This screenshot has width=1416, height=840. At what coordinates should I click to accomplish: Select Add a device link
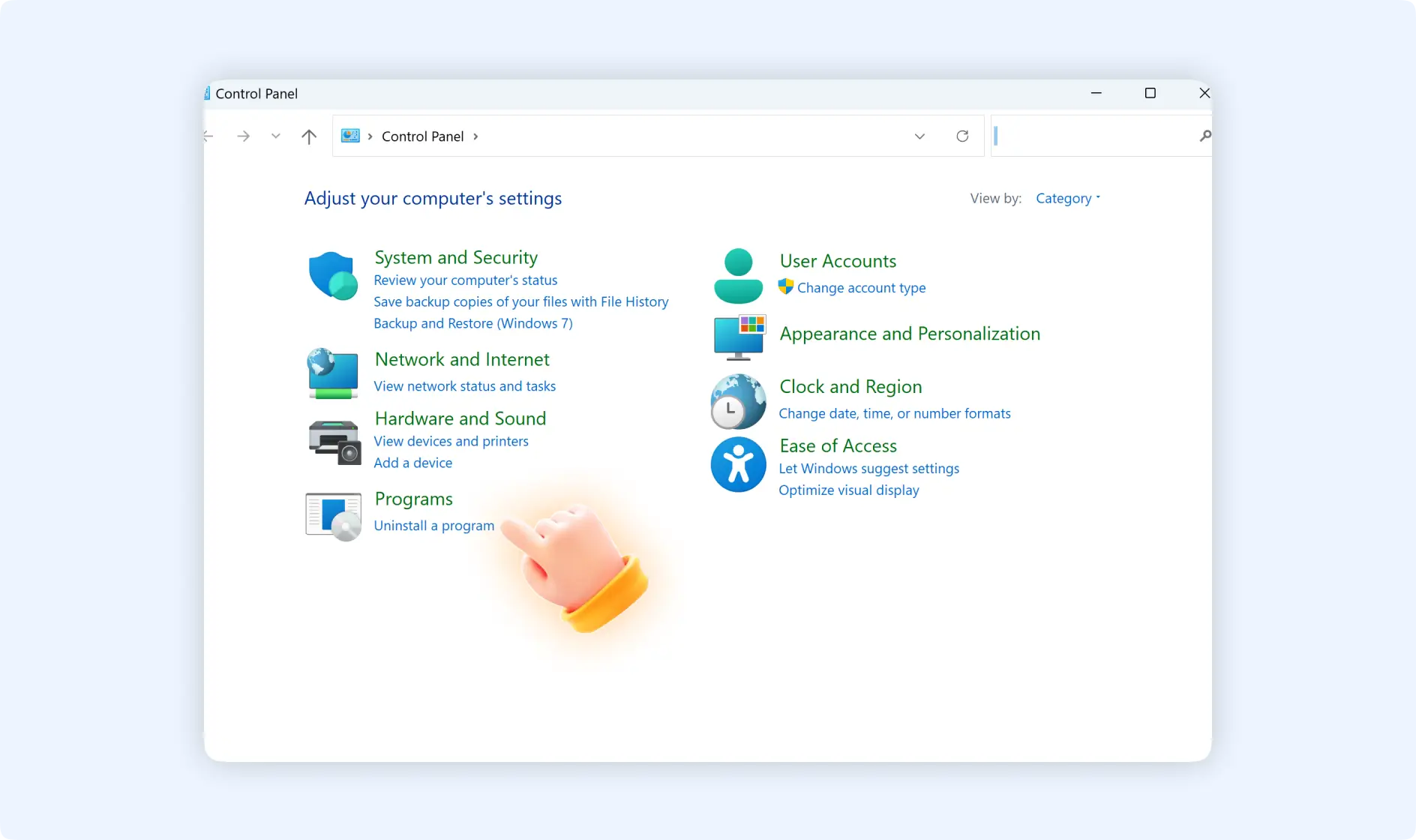412,463
